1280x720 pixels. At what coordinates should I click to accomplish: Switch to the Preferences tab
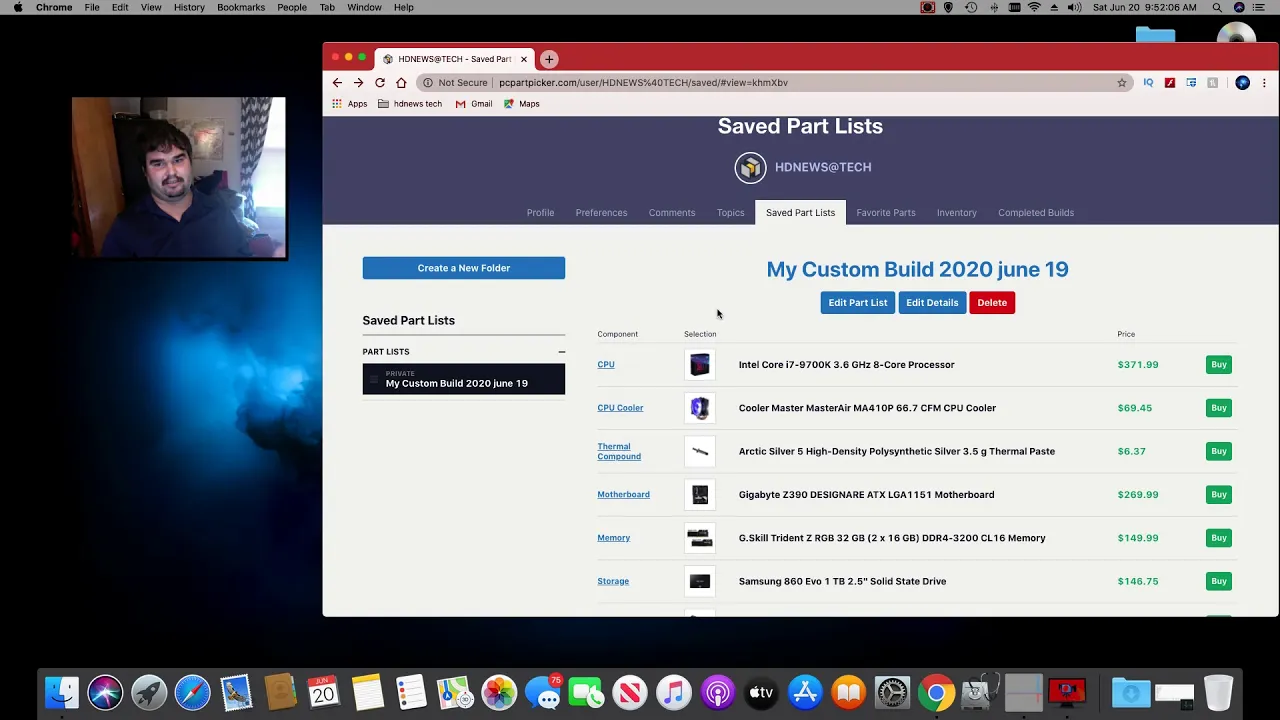click(601, 213)
